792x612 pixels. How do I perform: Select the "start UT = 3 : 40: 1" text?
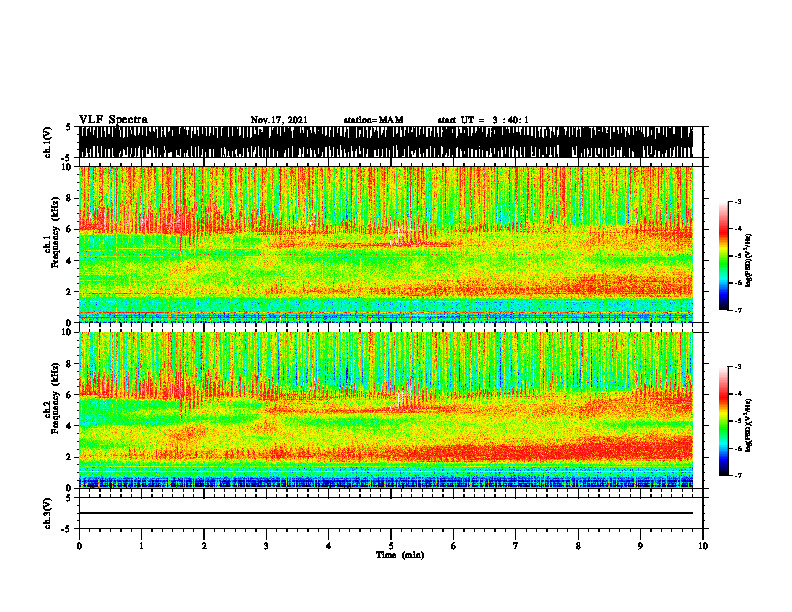483,120
